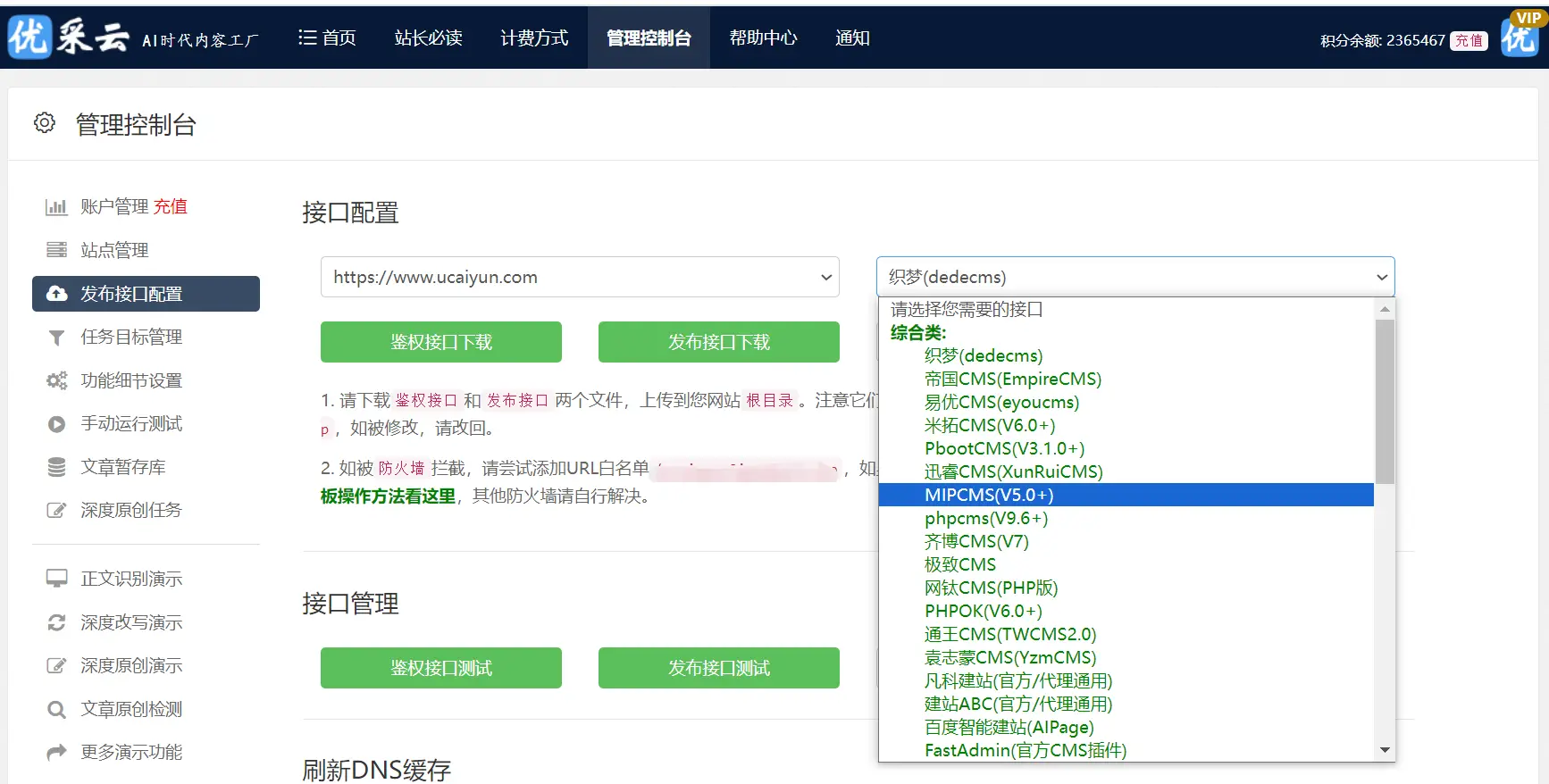Click the dropdown list scrollbar down arrow
The image size is (1549, 784).
pos(1385,750)
